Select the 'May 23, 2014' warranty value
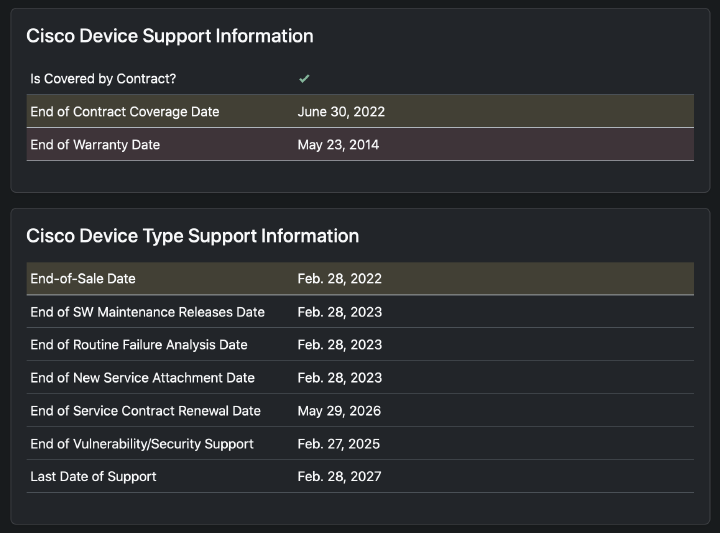 click(x=338, y=145)
